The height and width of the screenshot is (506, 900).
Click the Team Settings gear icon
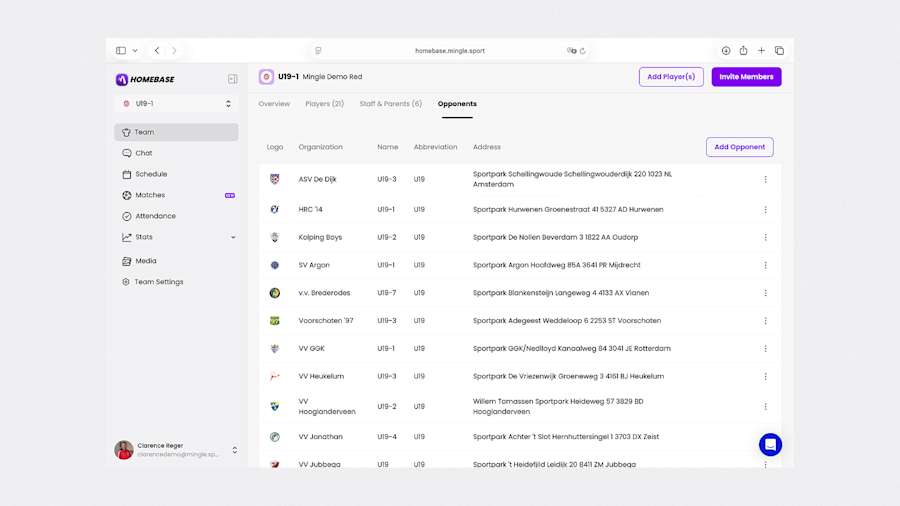126,282
